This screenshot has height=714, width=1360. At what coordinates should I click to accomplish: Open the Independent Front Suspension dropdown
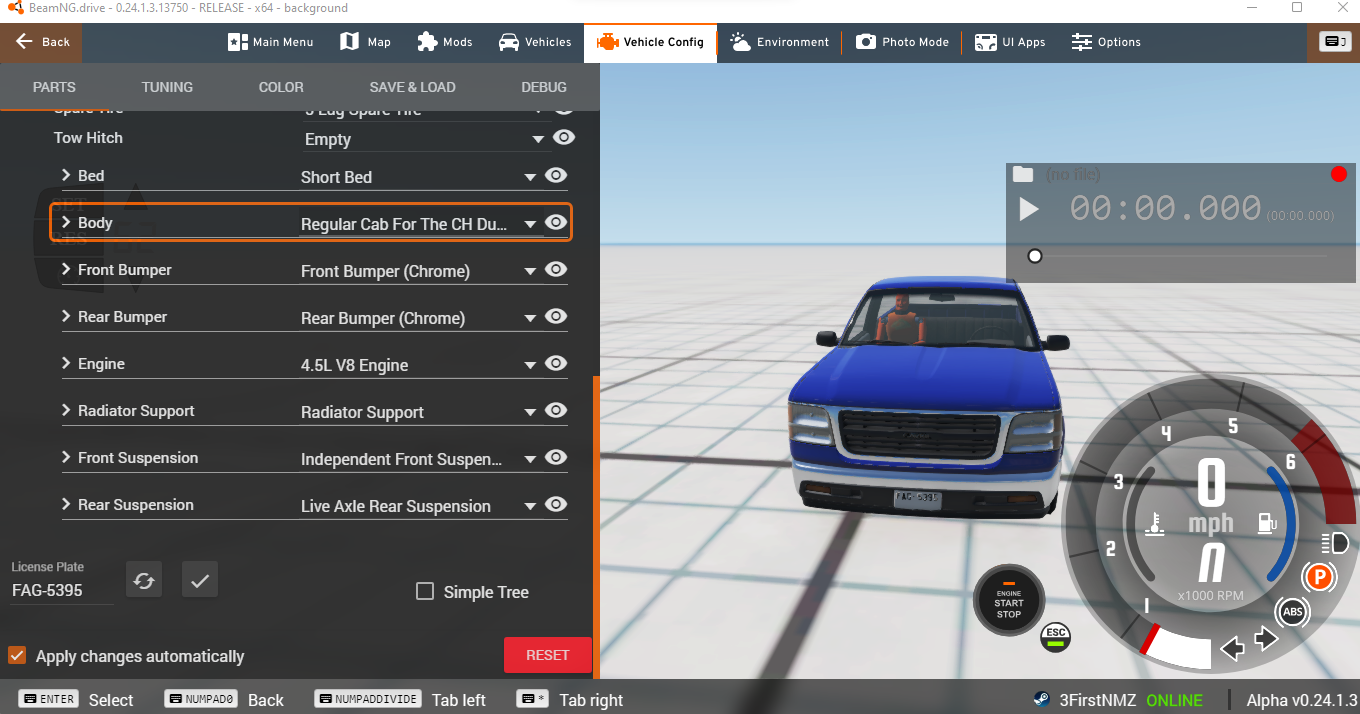pos(419,459)
